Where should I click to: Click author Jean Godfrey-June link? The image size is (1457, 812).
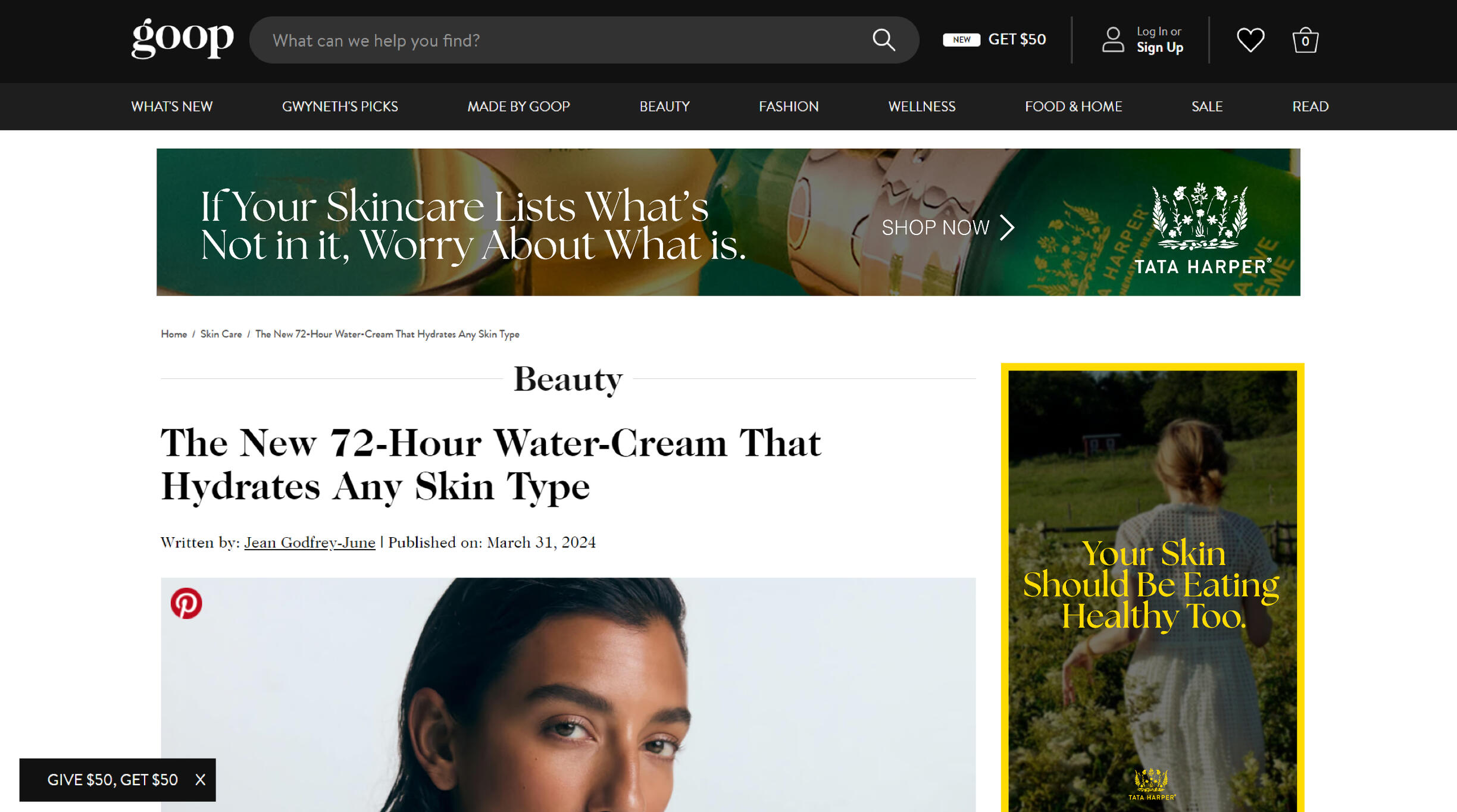pyautogui.click(x=309, y=543)
